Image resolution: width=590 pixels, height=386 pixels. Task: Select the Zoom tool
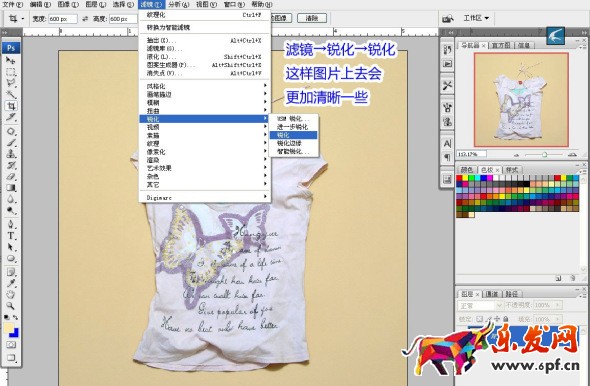coord(11,305)
